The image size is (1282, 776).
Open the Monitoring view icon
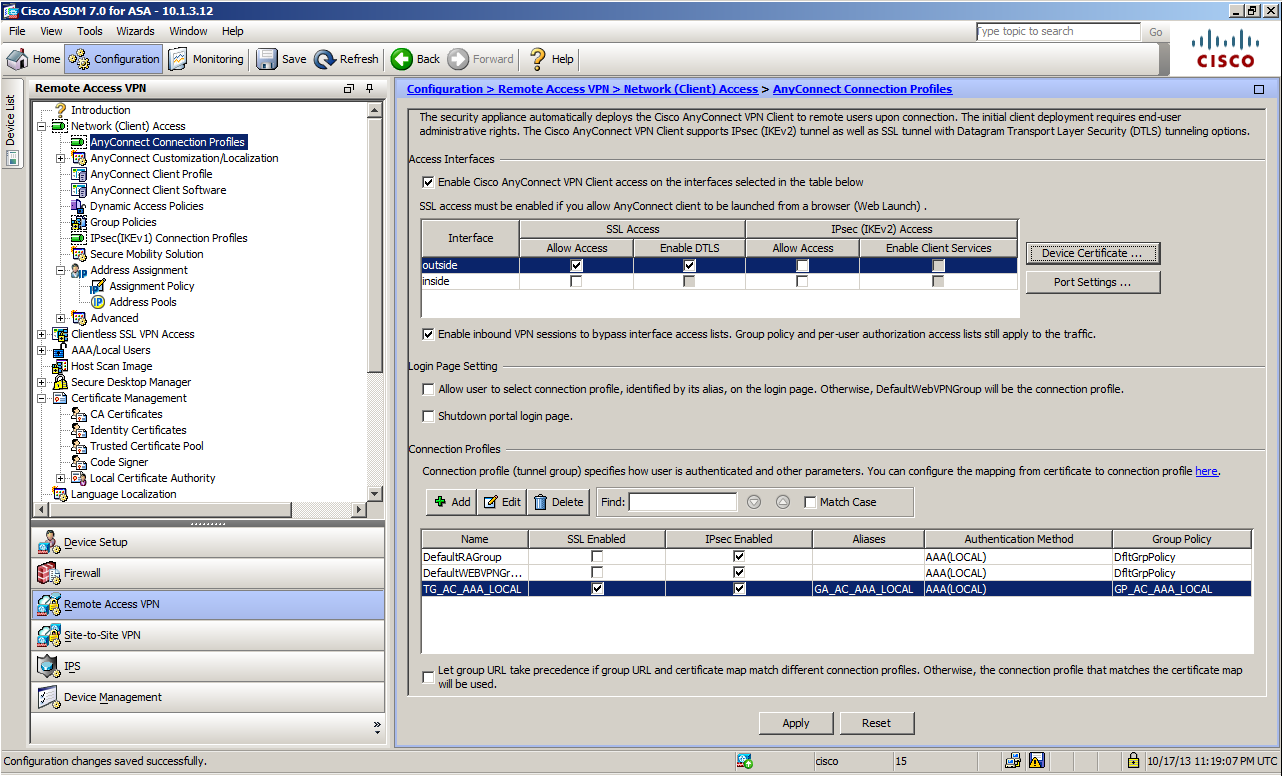coord(177,59)
